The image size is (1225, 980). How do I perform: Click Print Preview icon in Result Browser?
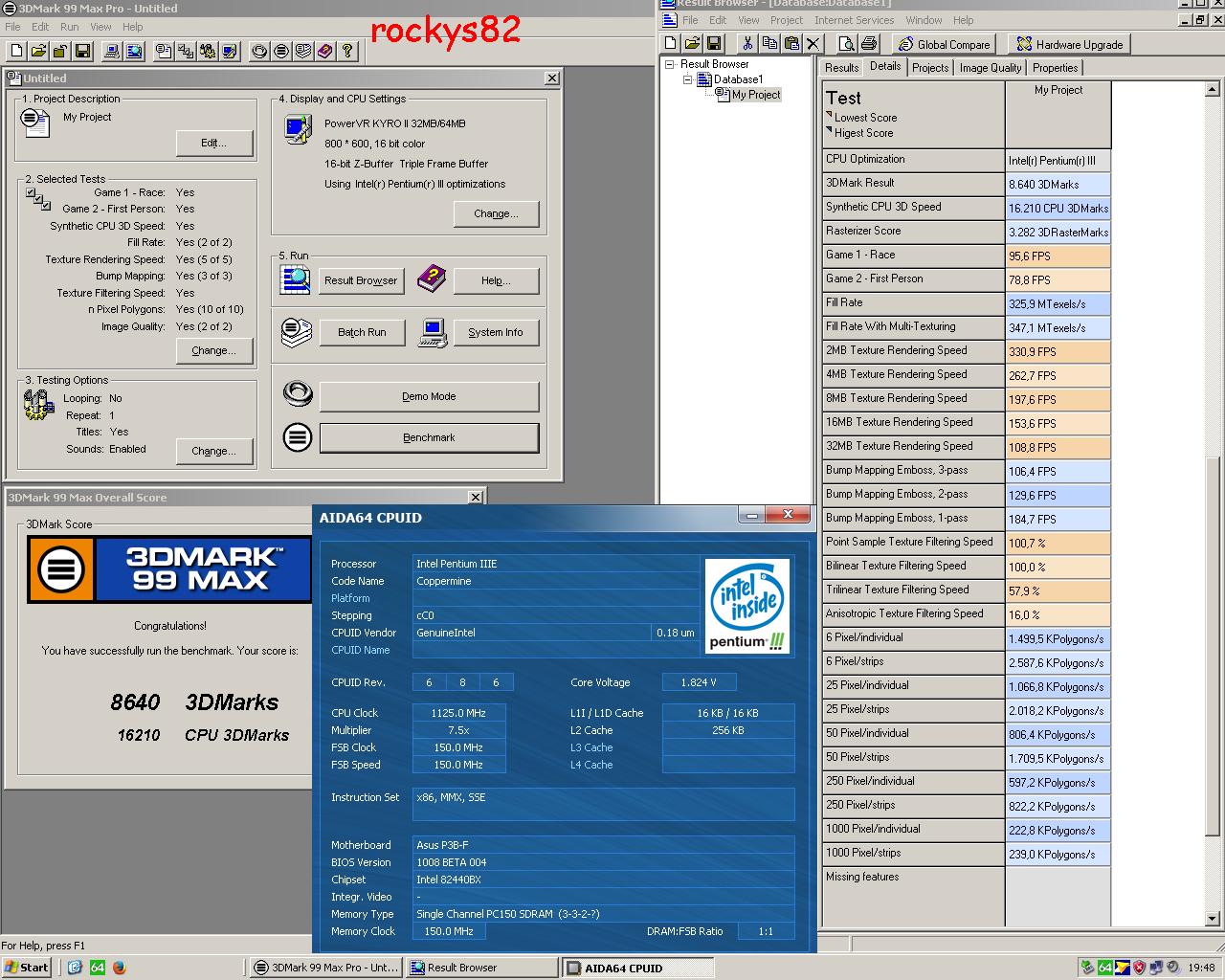(846, 43)
